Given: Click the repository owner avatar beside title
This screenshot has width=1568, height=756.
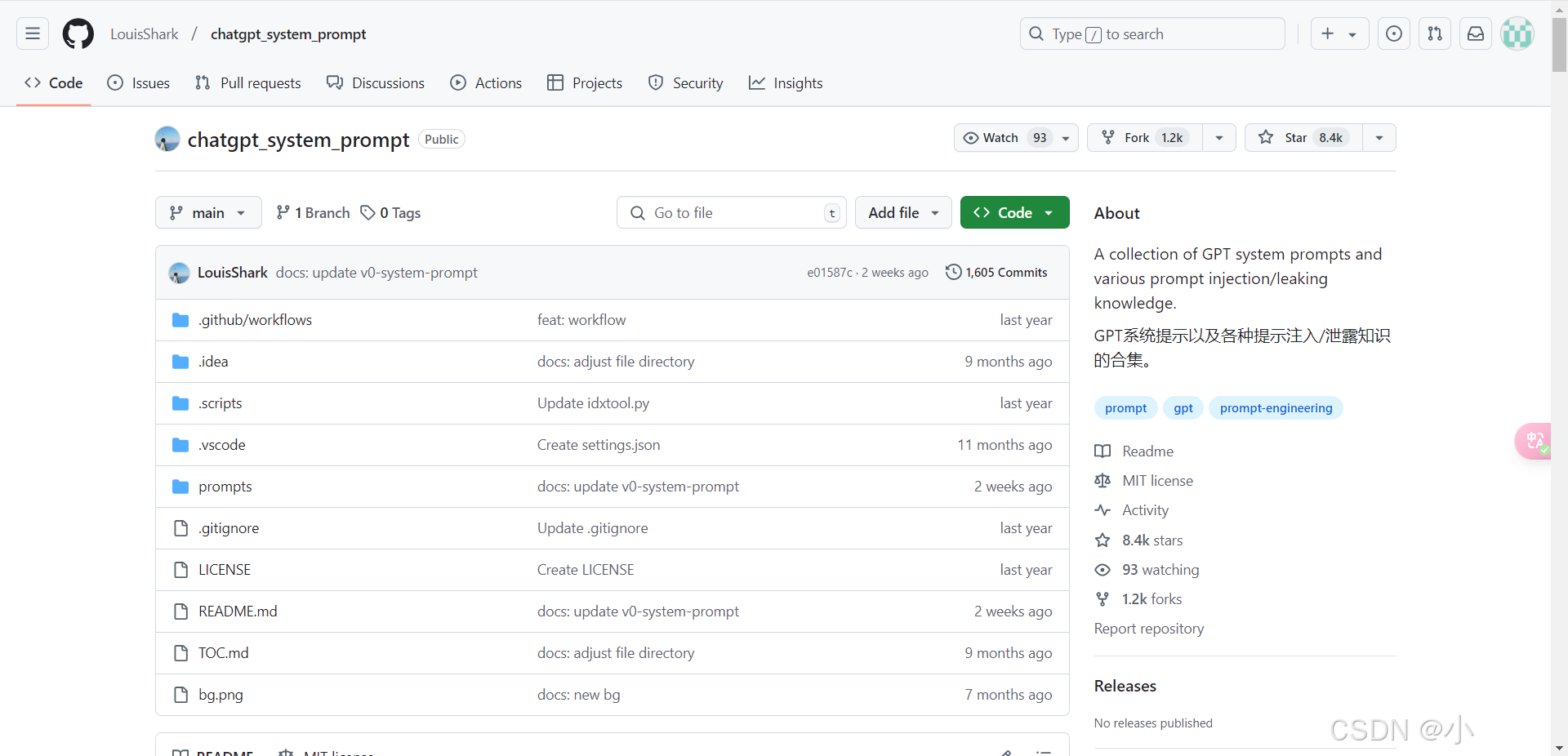Looking at the screenshot, I should pyautogui.click(x=167, y=139).
